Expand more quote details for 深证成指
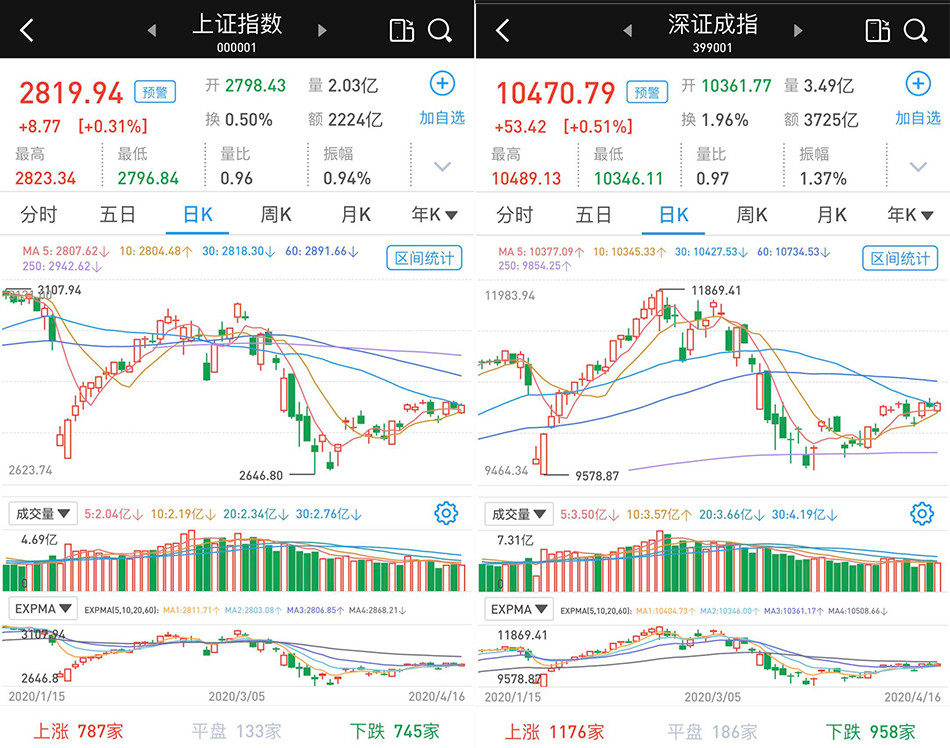This screenshot has width=950, height=748. (918, 167)
